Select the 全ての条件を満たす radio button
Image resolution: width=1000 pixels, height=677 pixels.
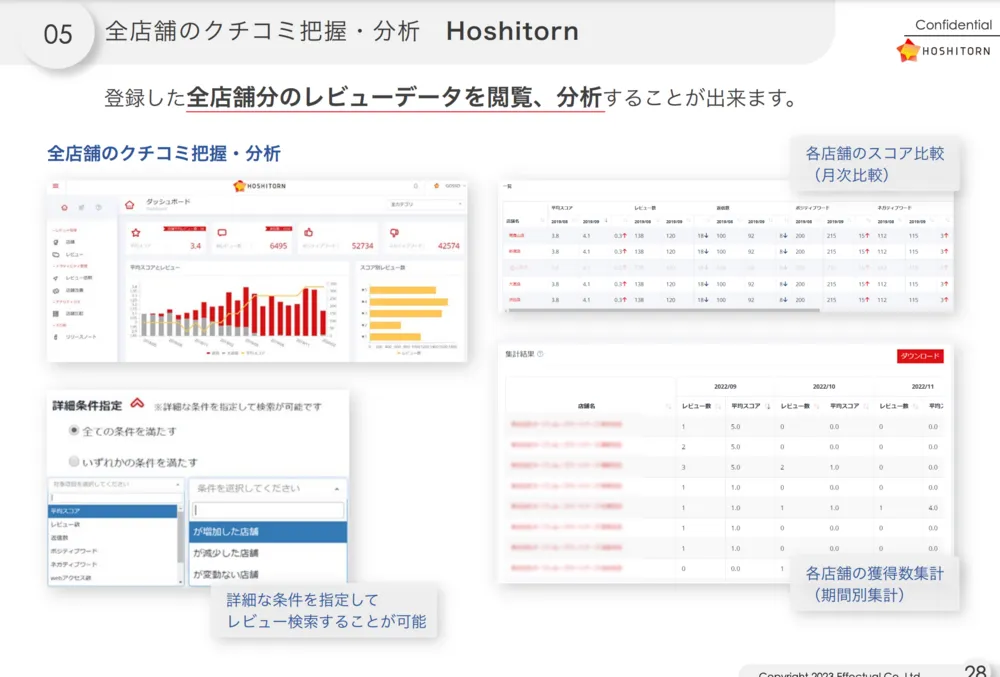(x=74, y=431)
